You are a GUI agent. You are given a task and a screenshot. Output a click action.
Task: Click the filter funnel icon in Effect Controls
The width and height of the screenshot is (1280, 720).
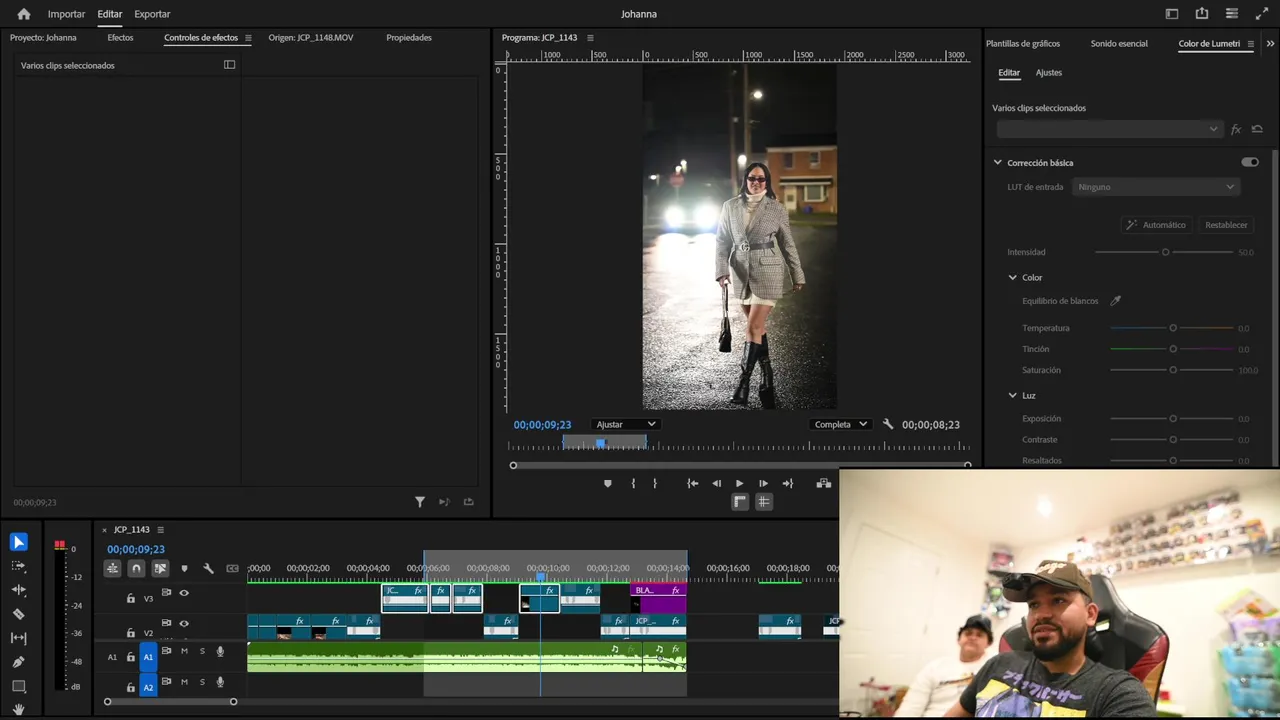click(420, 502)
